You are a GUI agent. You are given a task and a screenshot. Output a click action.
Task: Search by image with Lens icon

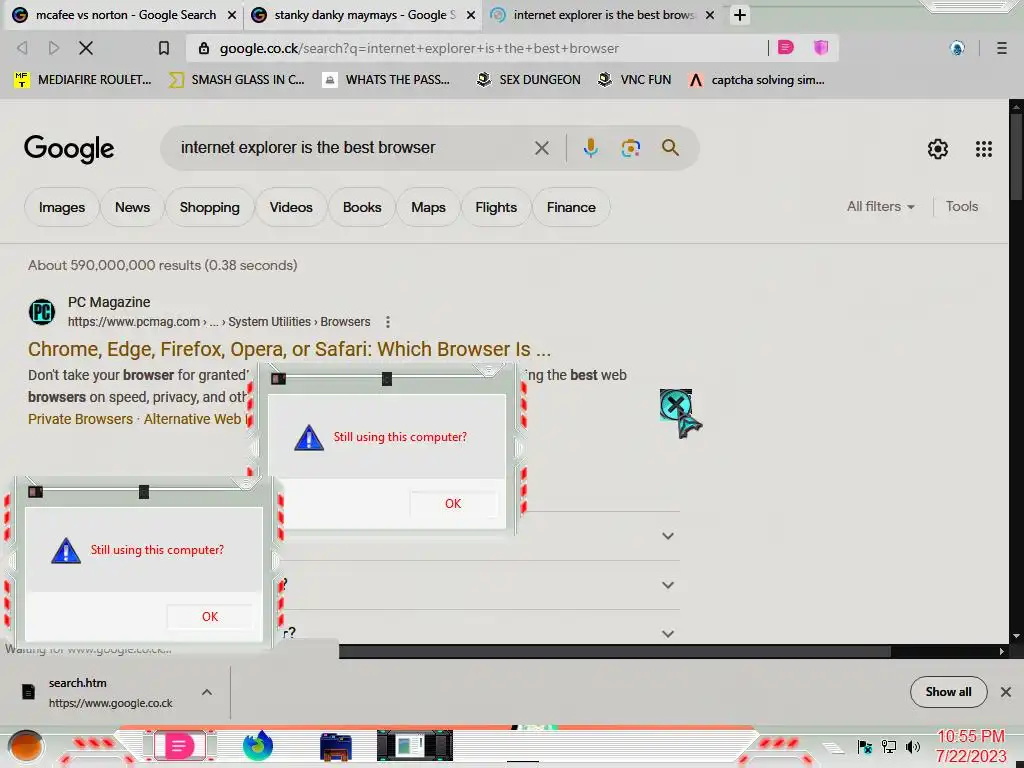click(x=630, y=148)
